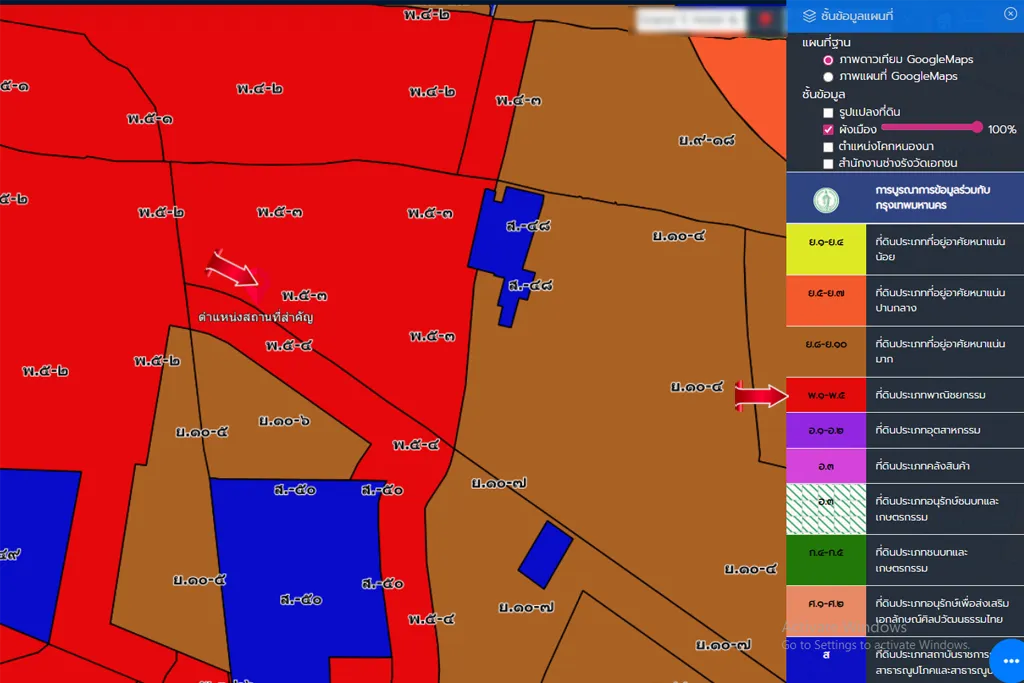Click the brown ย.๘-ย.๑๐ legend swatch
The height and width of the screenshot is (683, 1024).
point(826,351)
